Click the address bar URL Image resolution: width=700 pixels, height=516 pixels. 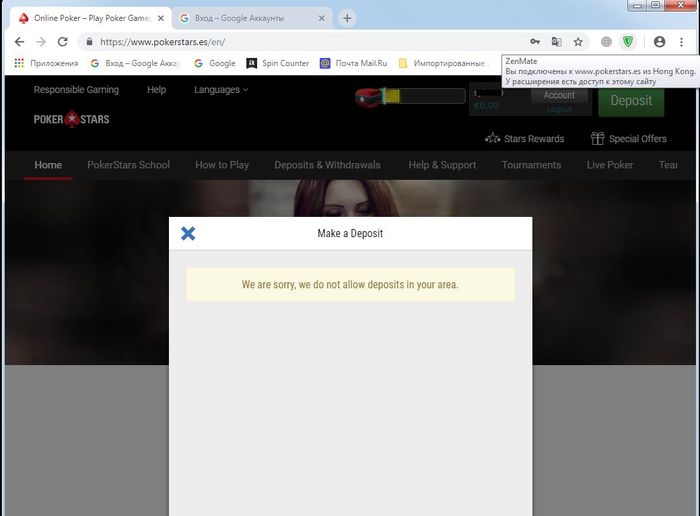coord(162,42)
